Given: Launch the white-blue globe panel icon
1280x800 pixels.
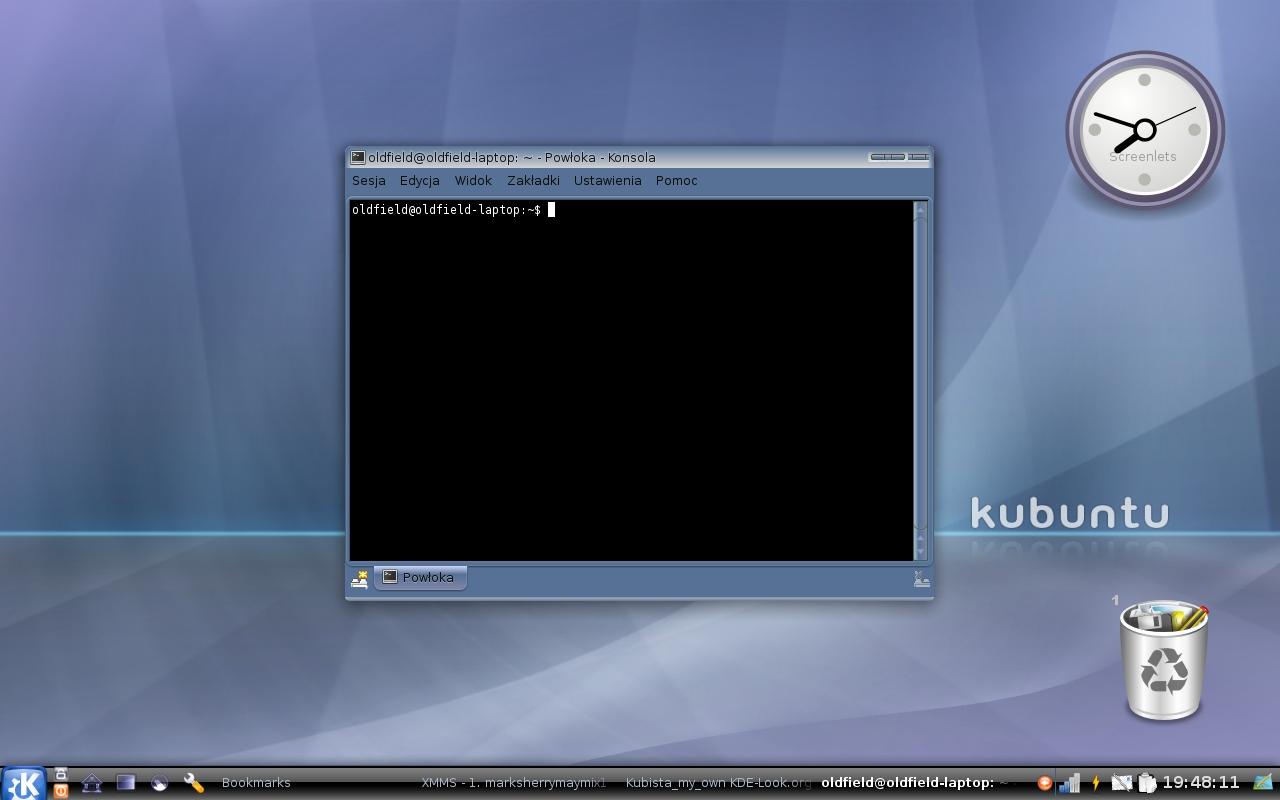Looking at the screenshot, I should [x=158, y=783].
